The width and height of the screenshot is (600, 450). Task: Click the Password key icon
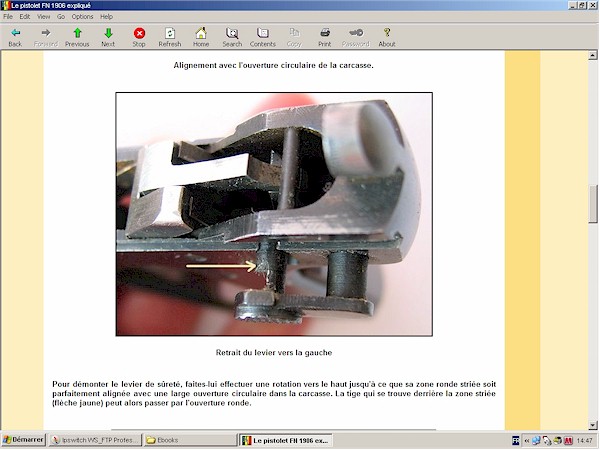[355, 37]
